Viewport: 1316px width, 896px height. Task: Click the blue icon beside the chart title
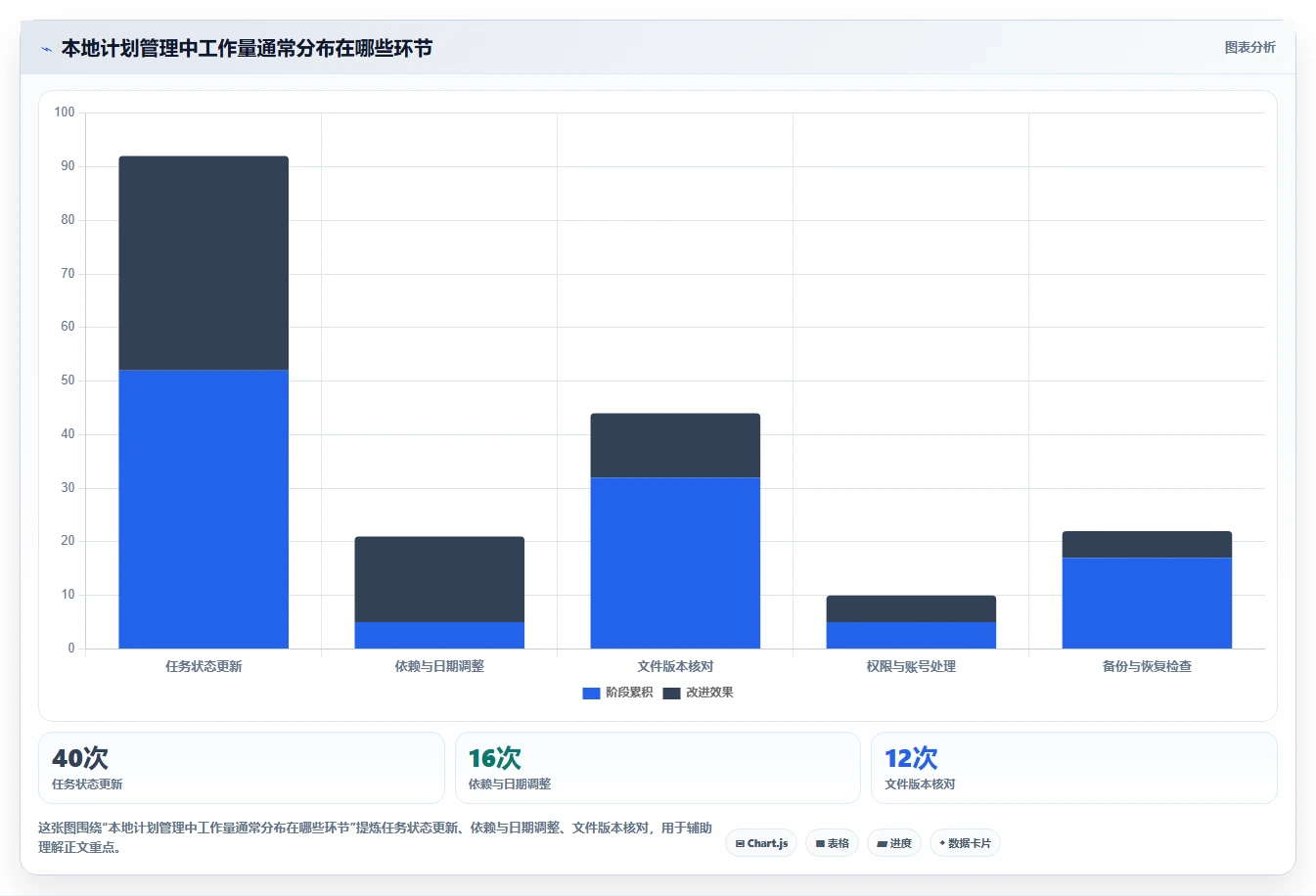coord(46,49)
